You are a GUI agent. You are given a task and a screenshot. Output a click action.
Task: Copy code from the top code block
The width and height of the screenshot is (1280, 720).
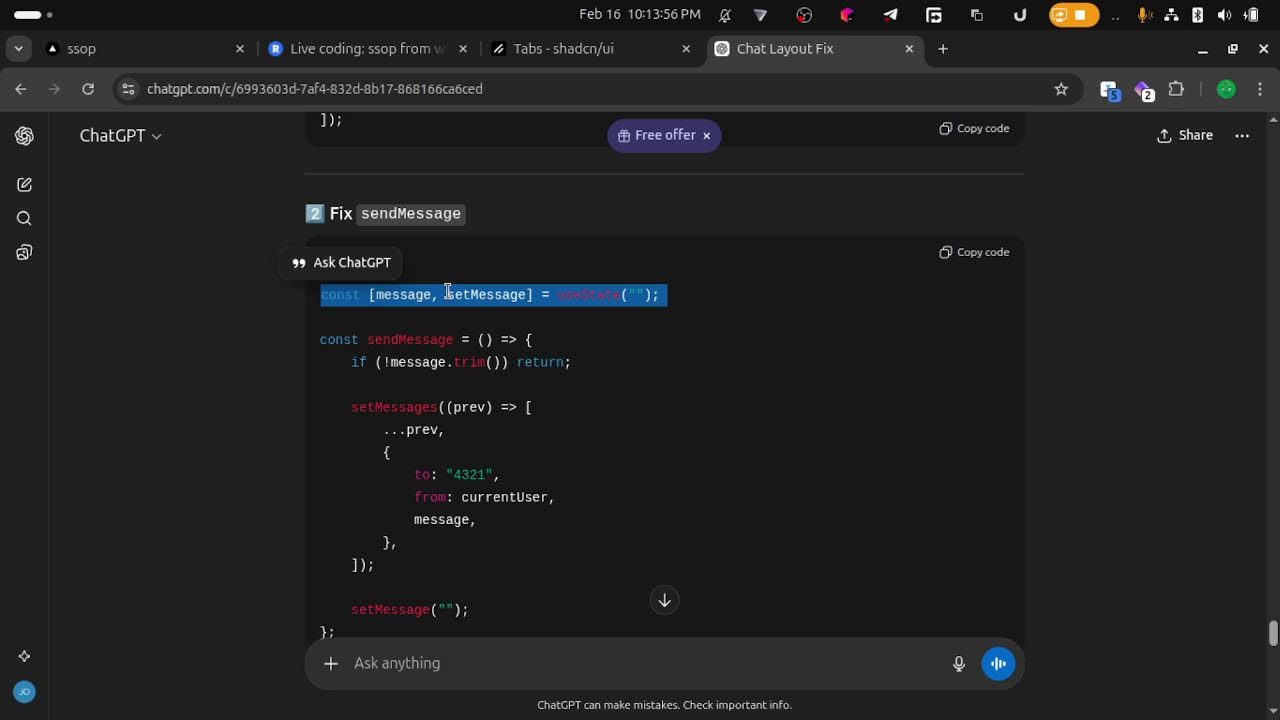(x=974, y=128)
